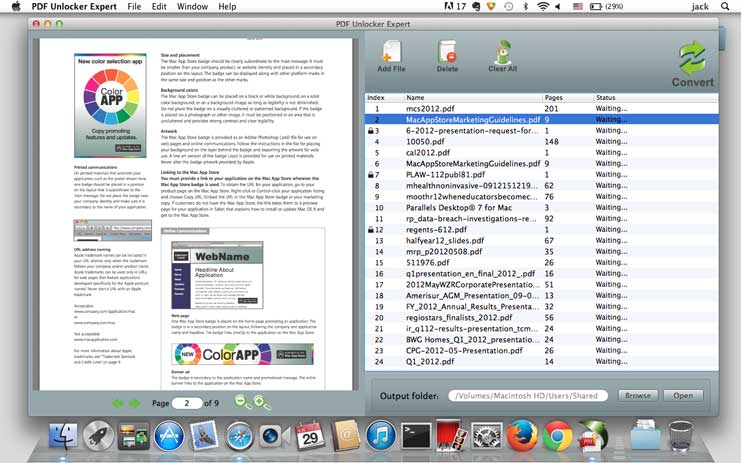Click the lock icon on row 12
Screen dimensions: 741x463
click(370, 230)
